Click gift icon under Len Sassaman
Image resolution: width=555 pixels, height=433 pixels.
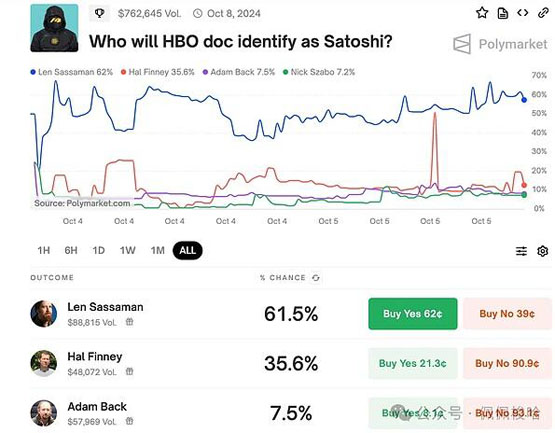(x=130, y=322)
